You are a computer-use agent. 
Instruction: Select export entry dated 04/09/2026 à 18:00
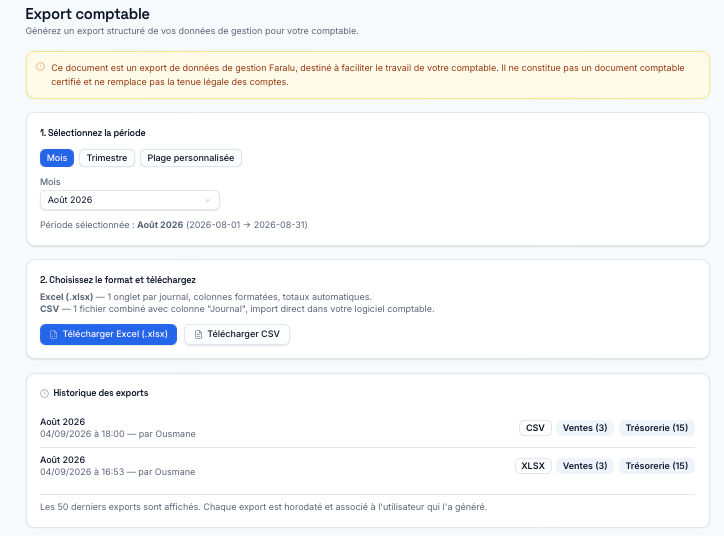367,428
